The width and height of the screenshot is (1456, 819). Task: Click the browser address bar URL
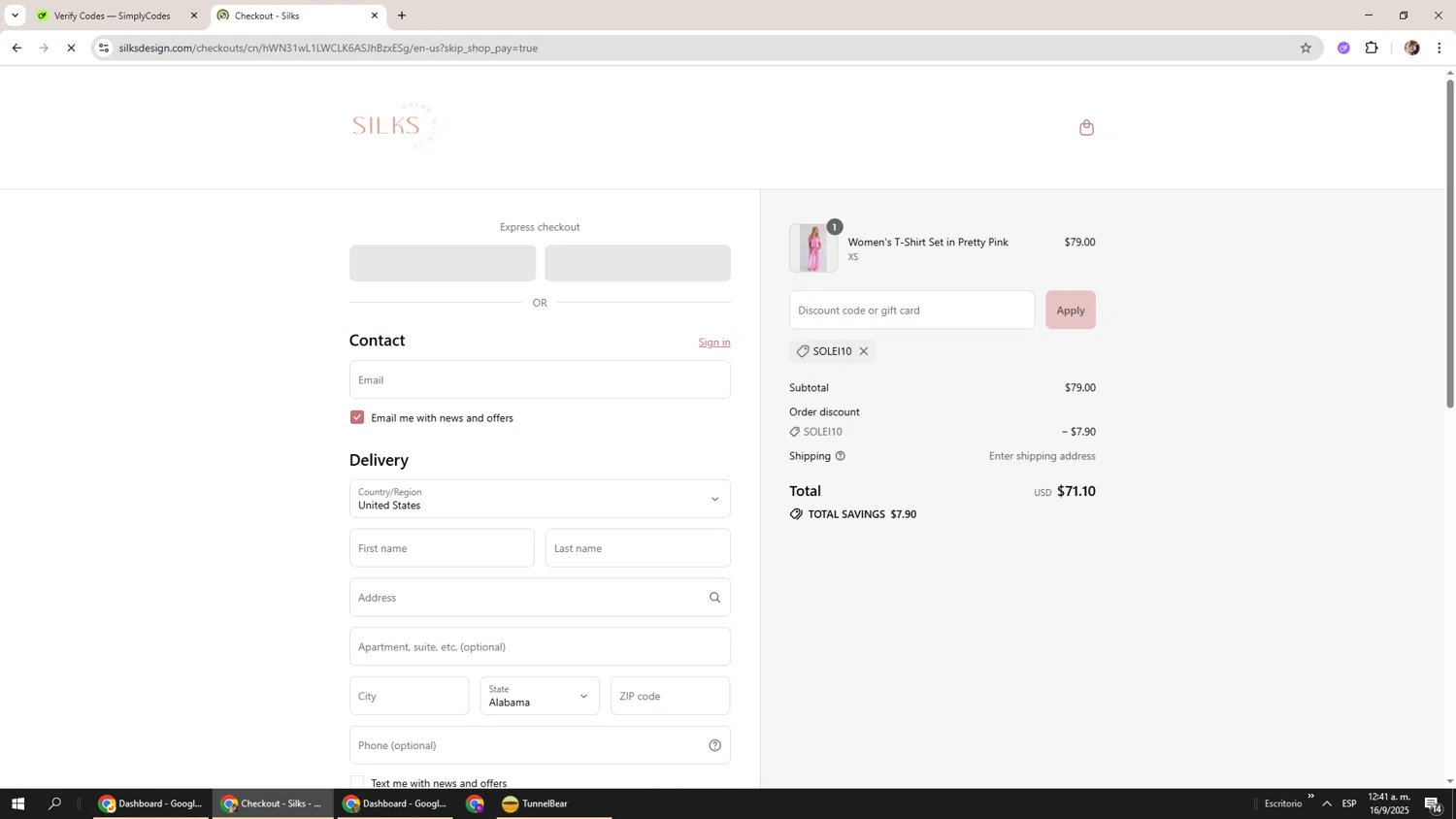328,48
